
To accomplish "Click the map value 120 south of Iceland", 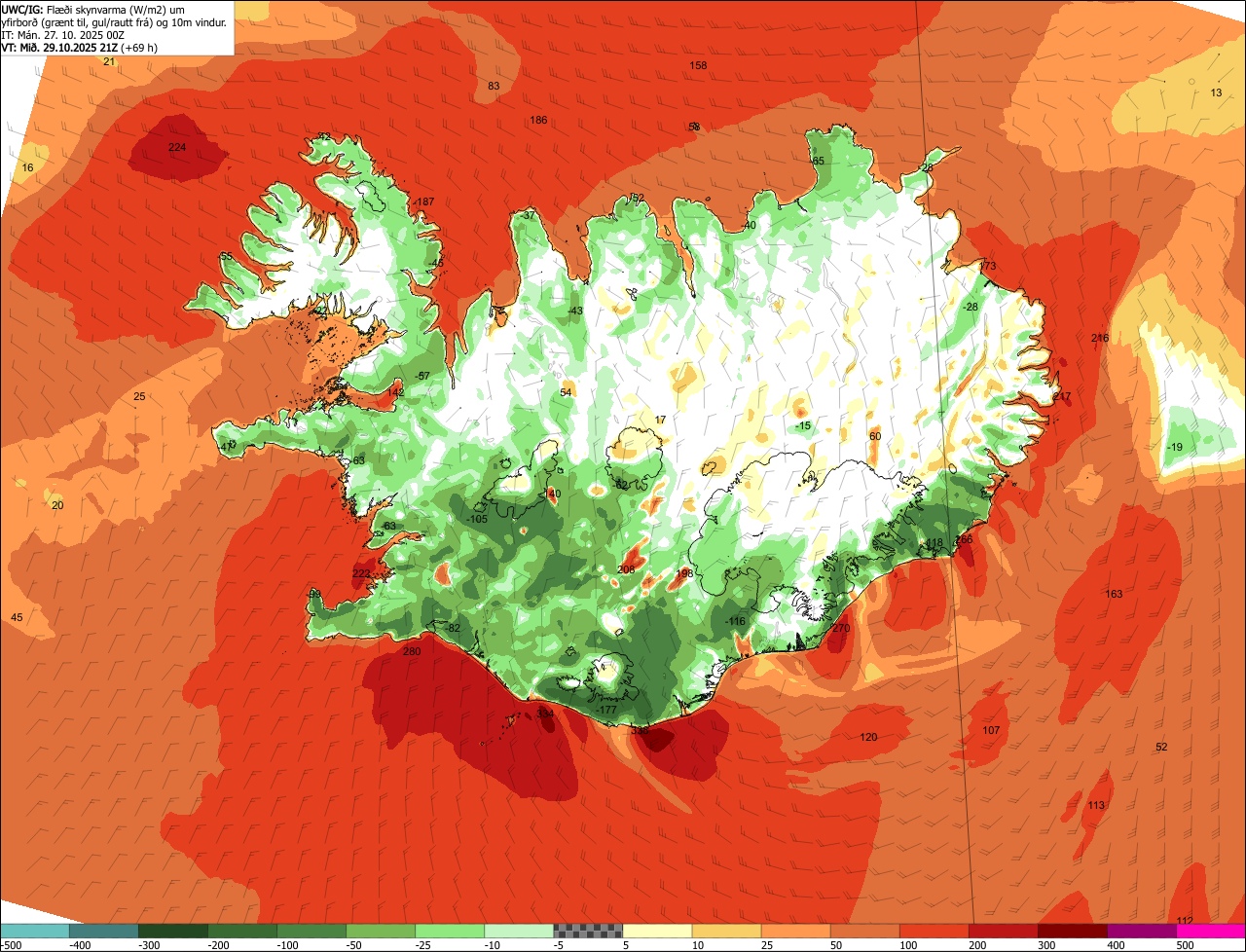I will (868, 737).
